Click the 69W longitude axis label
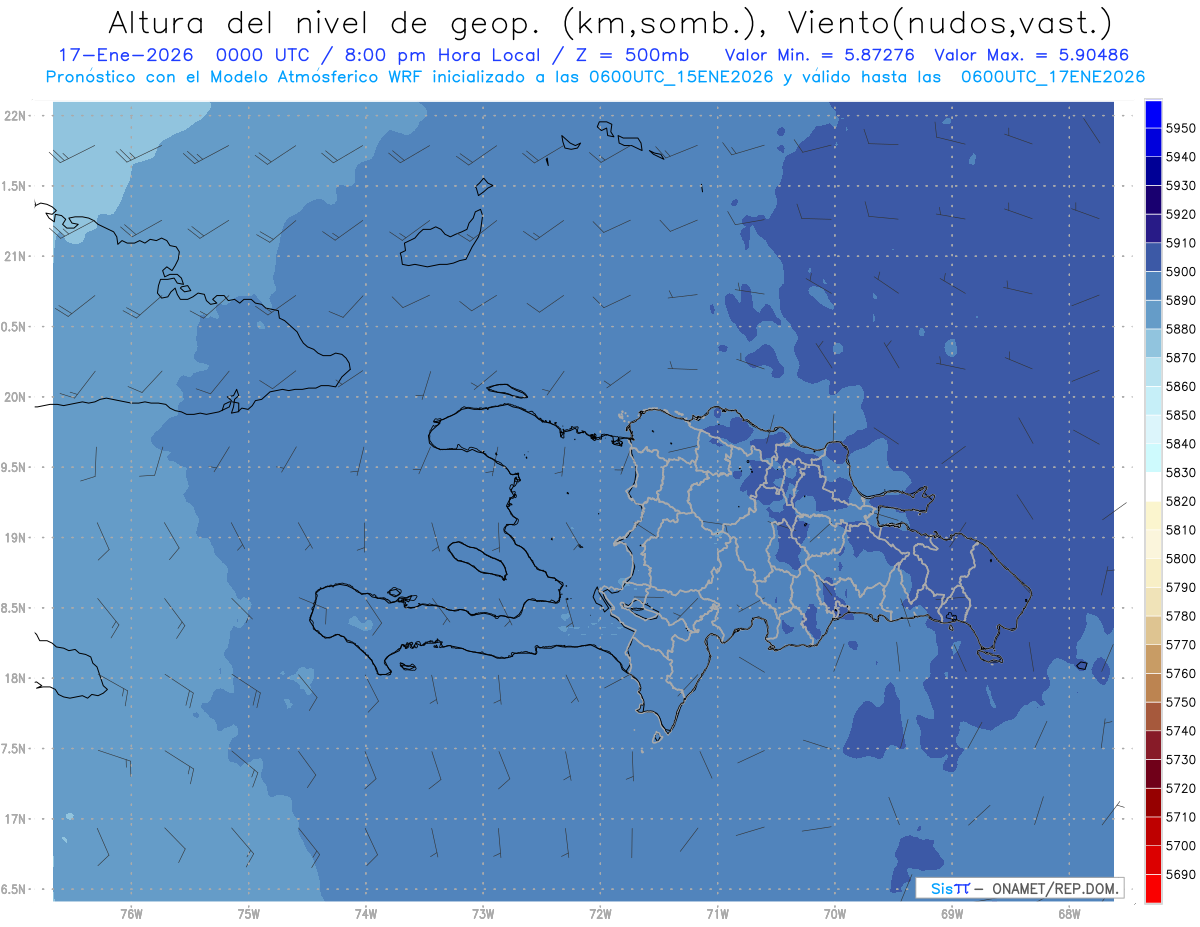The width and height of the screenshot is (1200, 927). pos(951,914)
